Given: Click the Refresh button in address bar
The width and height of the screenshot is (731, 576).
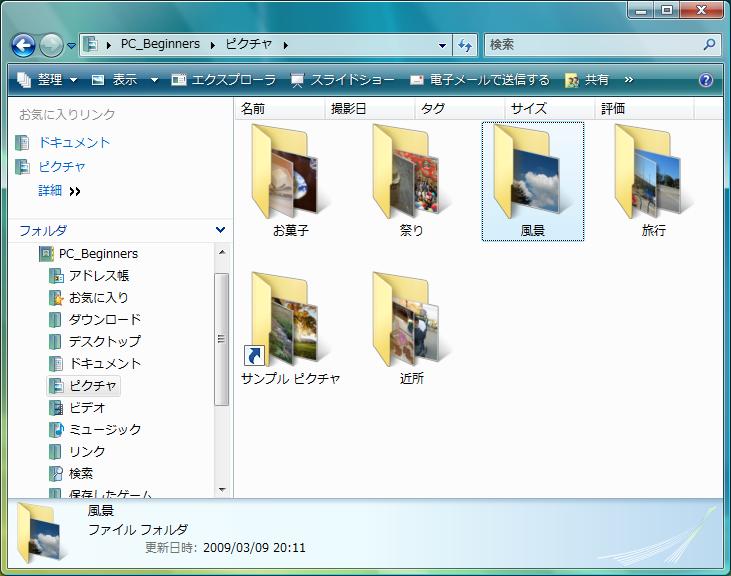Looking at the screenshot, I should [465, 45].
